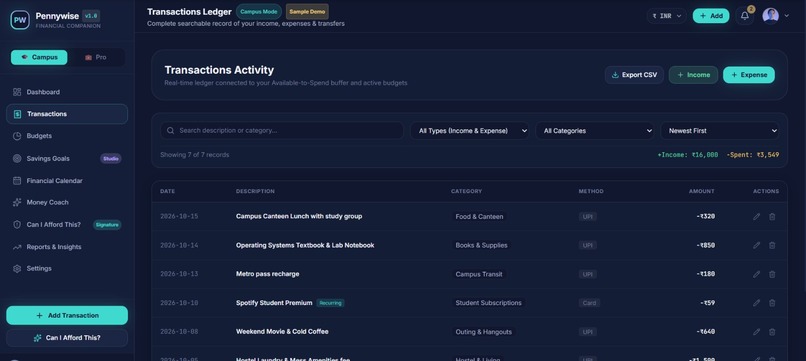Click the Card method tag on Spotify row
The width and height of the screenshot is (806, 361).
589,303
